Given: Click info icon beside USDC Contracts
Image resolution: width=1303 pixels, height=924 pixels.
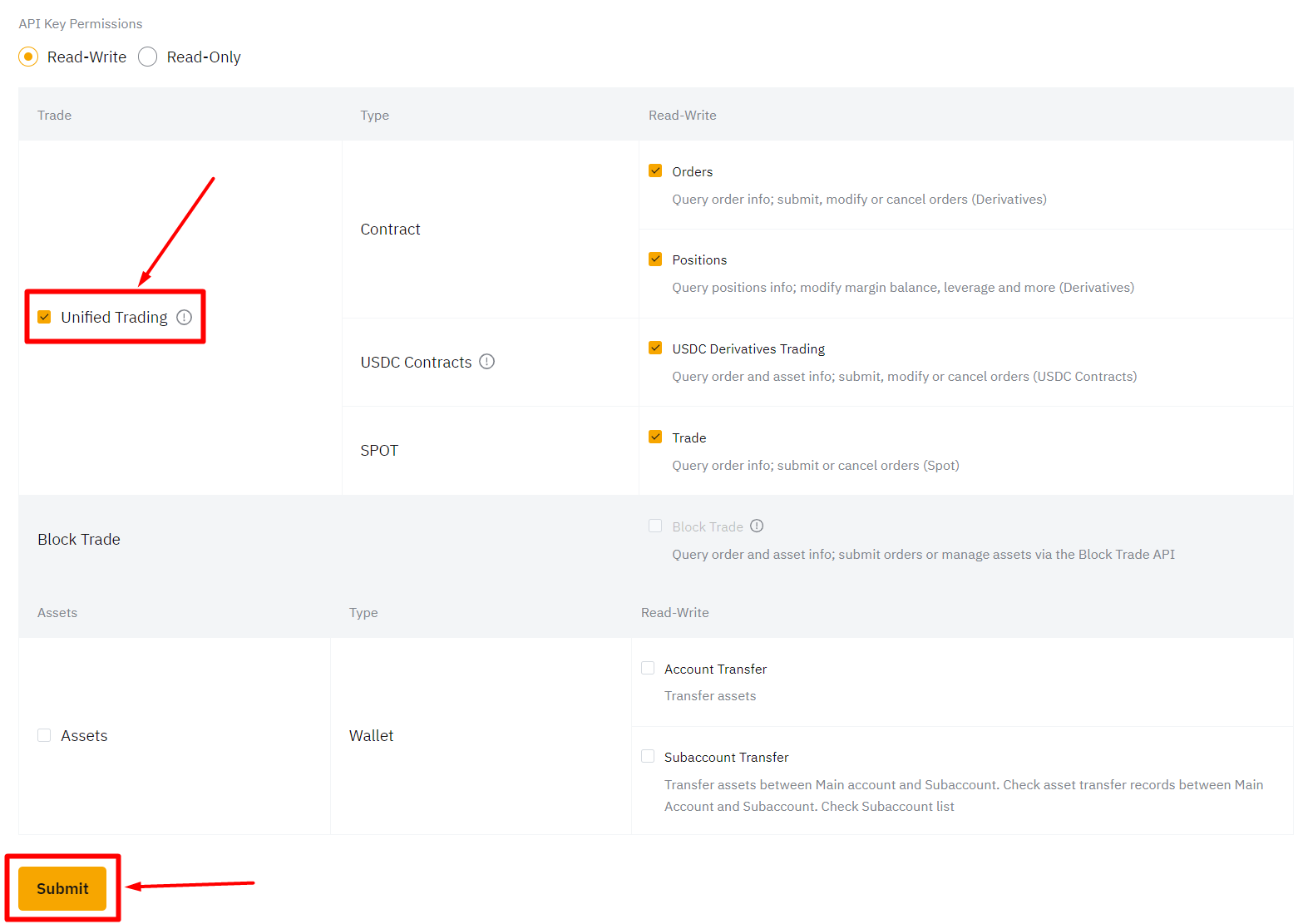Looking at the screenshot, I should pyautogui.click(x=487, y=362).
